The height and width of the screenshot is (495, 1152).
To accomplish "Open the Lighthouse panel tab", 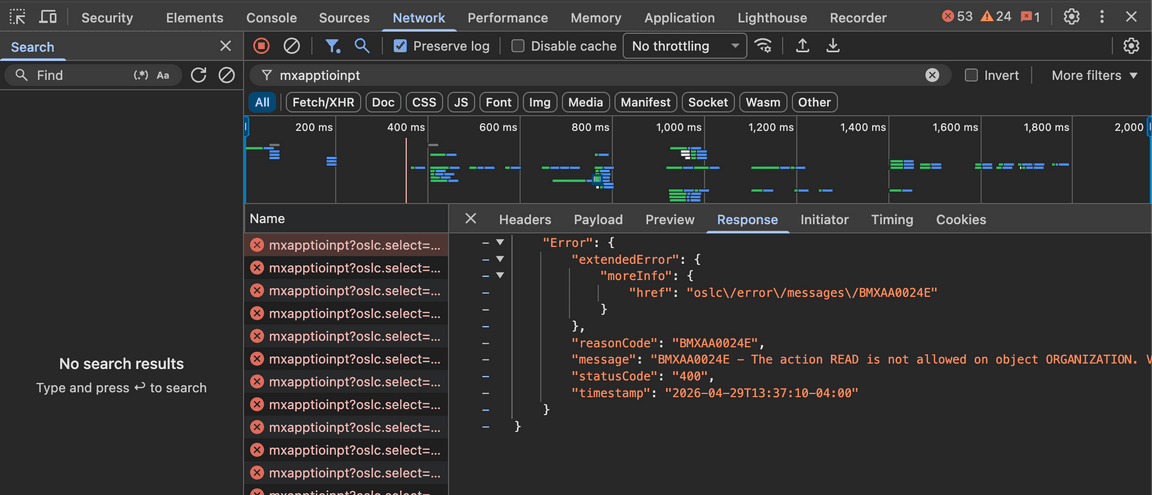I will [772, 18].
